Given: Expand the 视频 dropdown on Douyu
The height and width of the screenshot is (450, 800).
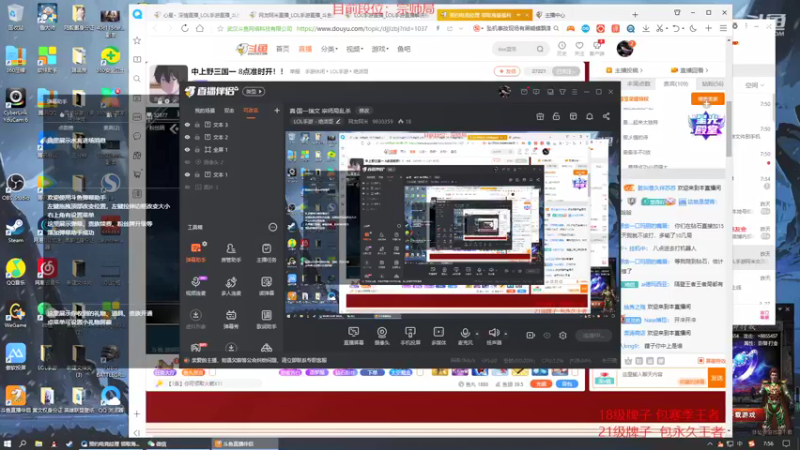Looking at the screenshot, I should pyautogui.click(x=355, y=49).
